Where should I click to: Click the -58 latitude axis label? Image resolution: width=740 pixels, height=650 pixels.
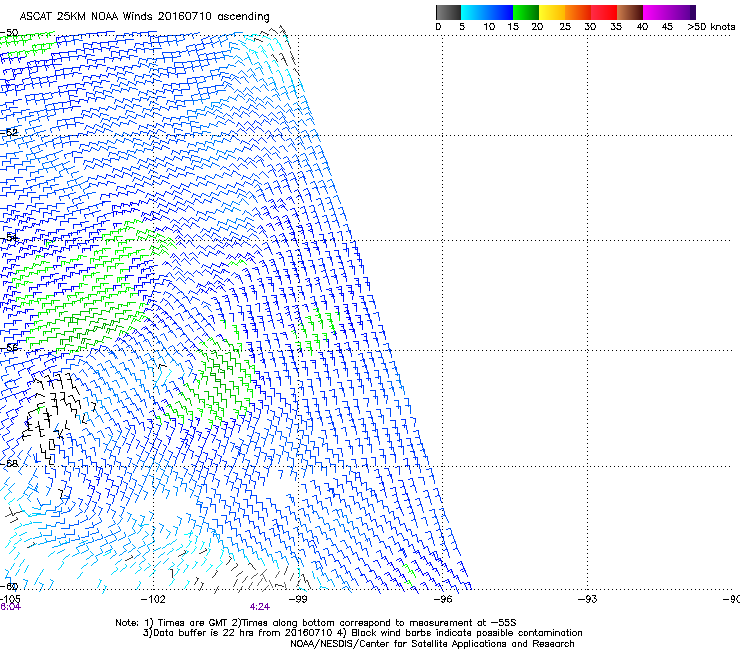(9, 464)
